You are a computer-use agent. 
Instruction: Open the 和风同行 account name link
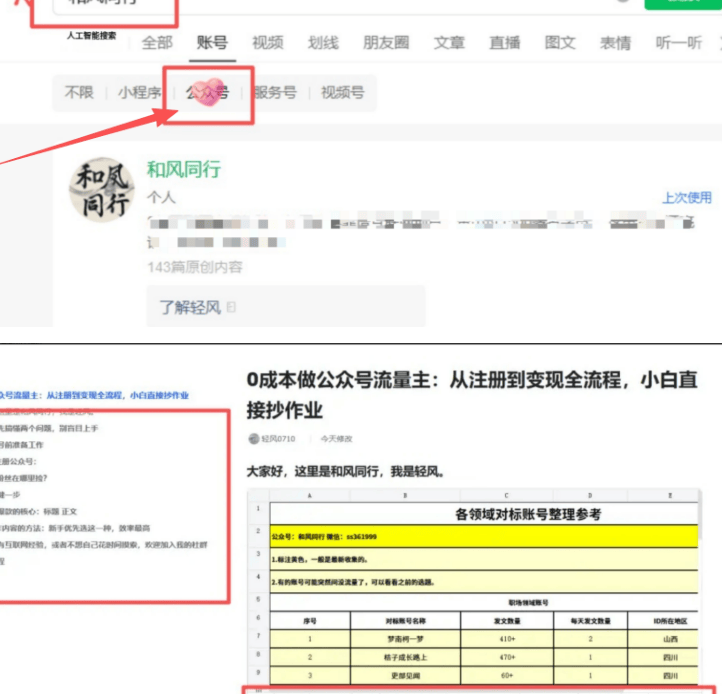coord(183,169)
